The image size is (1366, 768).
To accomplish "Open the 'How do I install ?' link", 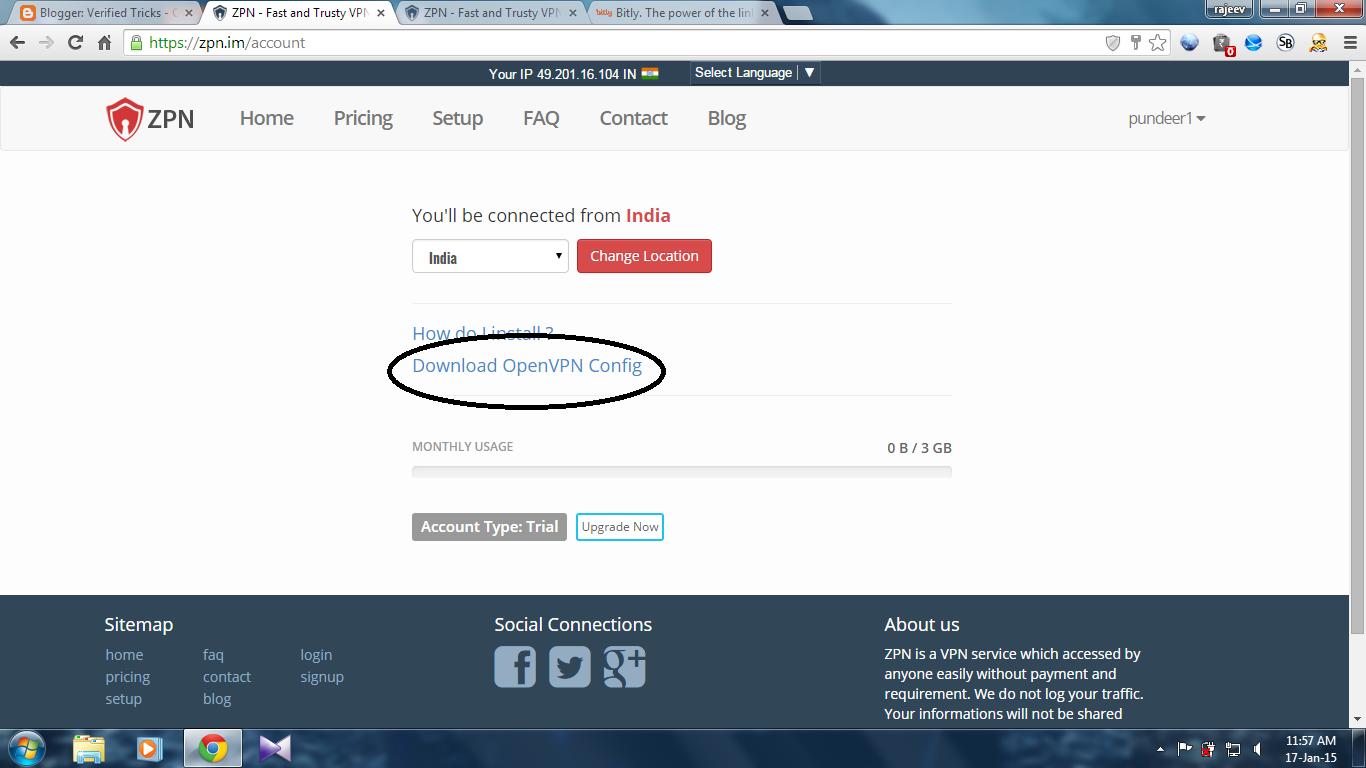I will click(483, 333).
